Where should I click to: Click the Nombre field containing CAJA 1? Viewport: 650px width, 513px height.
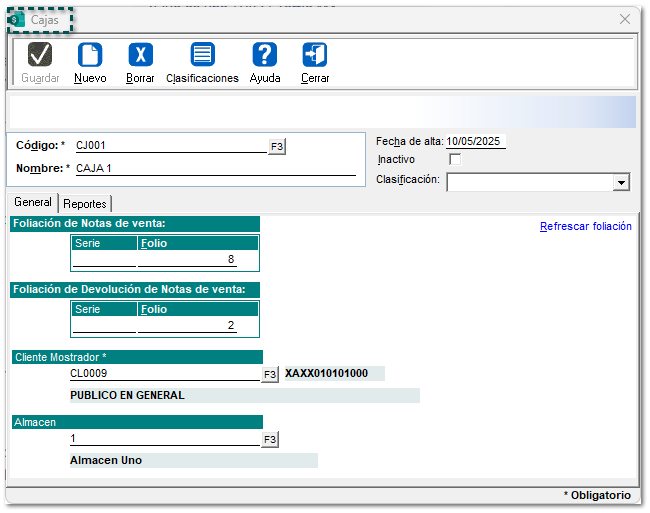(215, 168)
